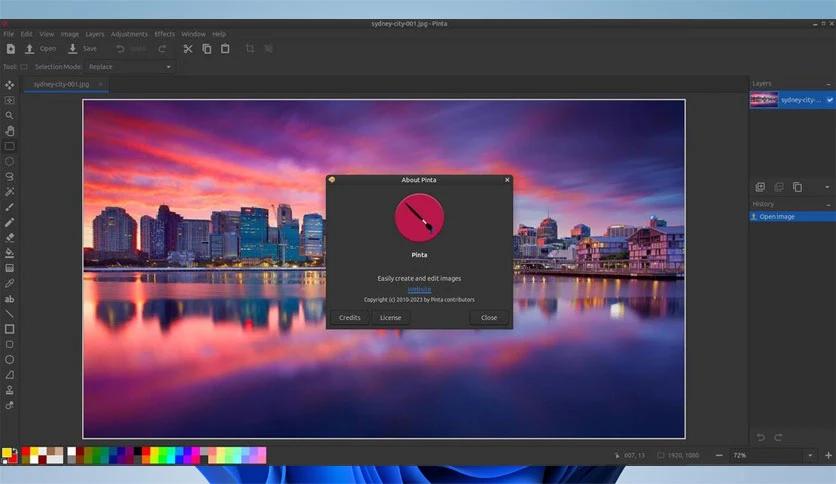Select the Move Selection tool
This screenshot has height=484, width=836.
coord(10,100)
